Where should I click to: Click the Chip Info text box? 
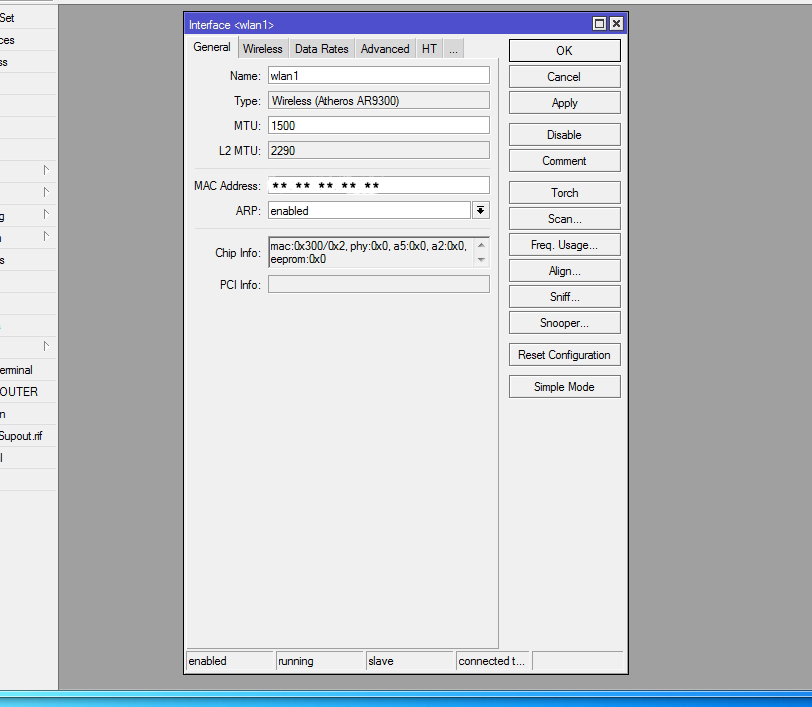click(371, 252)
